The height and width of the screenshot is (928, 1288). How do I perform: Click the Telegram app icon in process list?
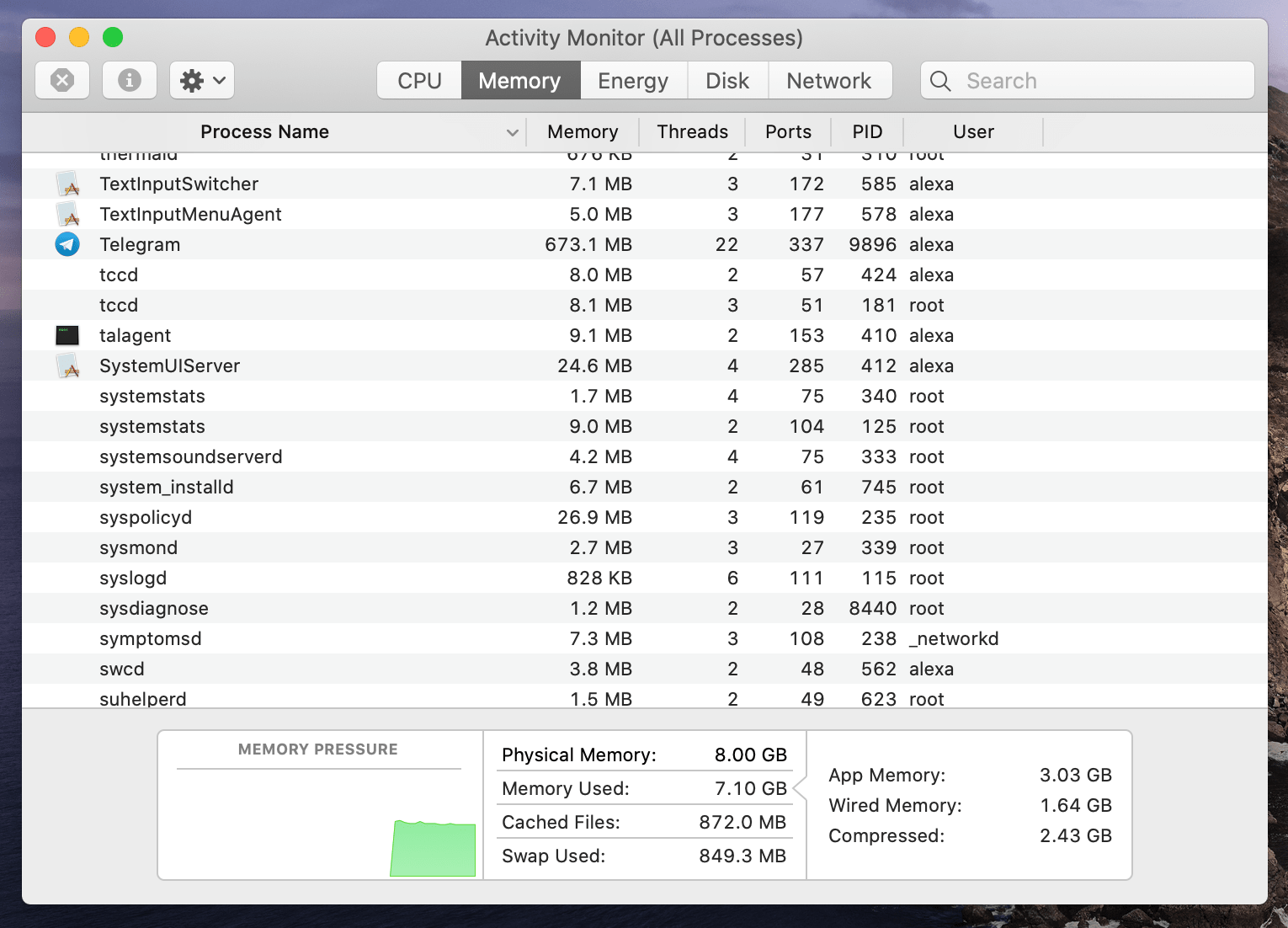[67, 244]
